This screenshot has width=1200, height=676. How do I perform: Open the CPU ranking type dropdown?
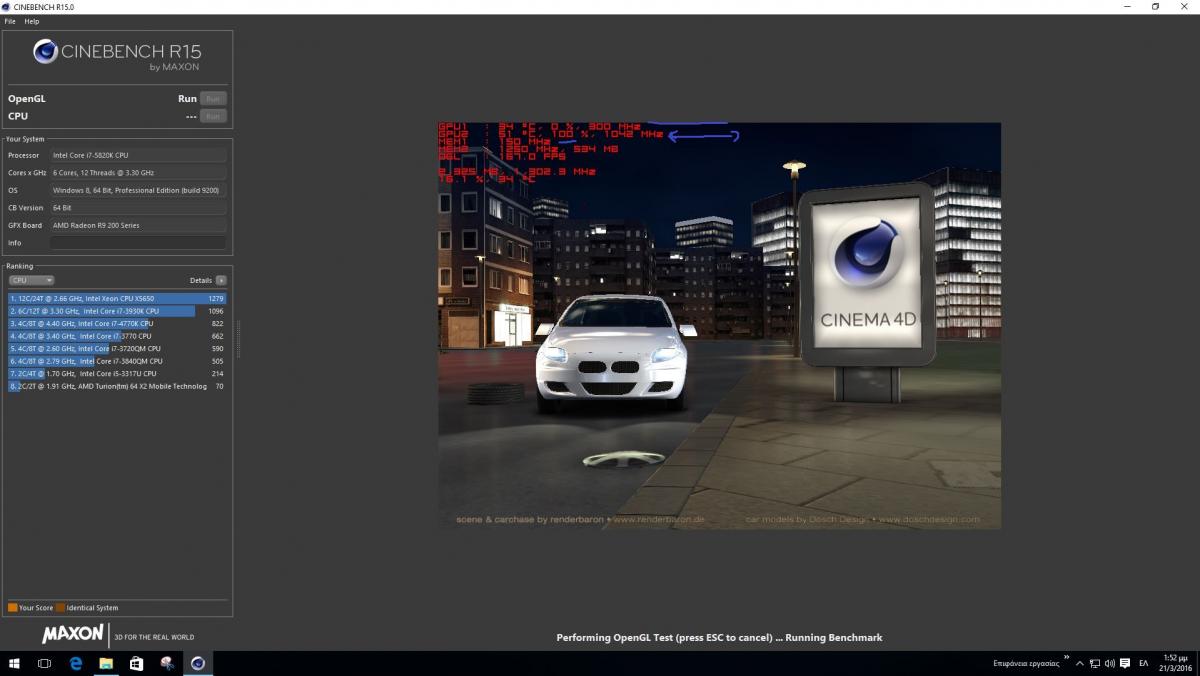pos(31,280)
